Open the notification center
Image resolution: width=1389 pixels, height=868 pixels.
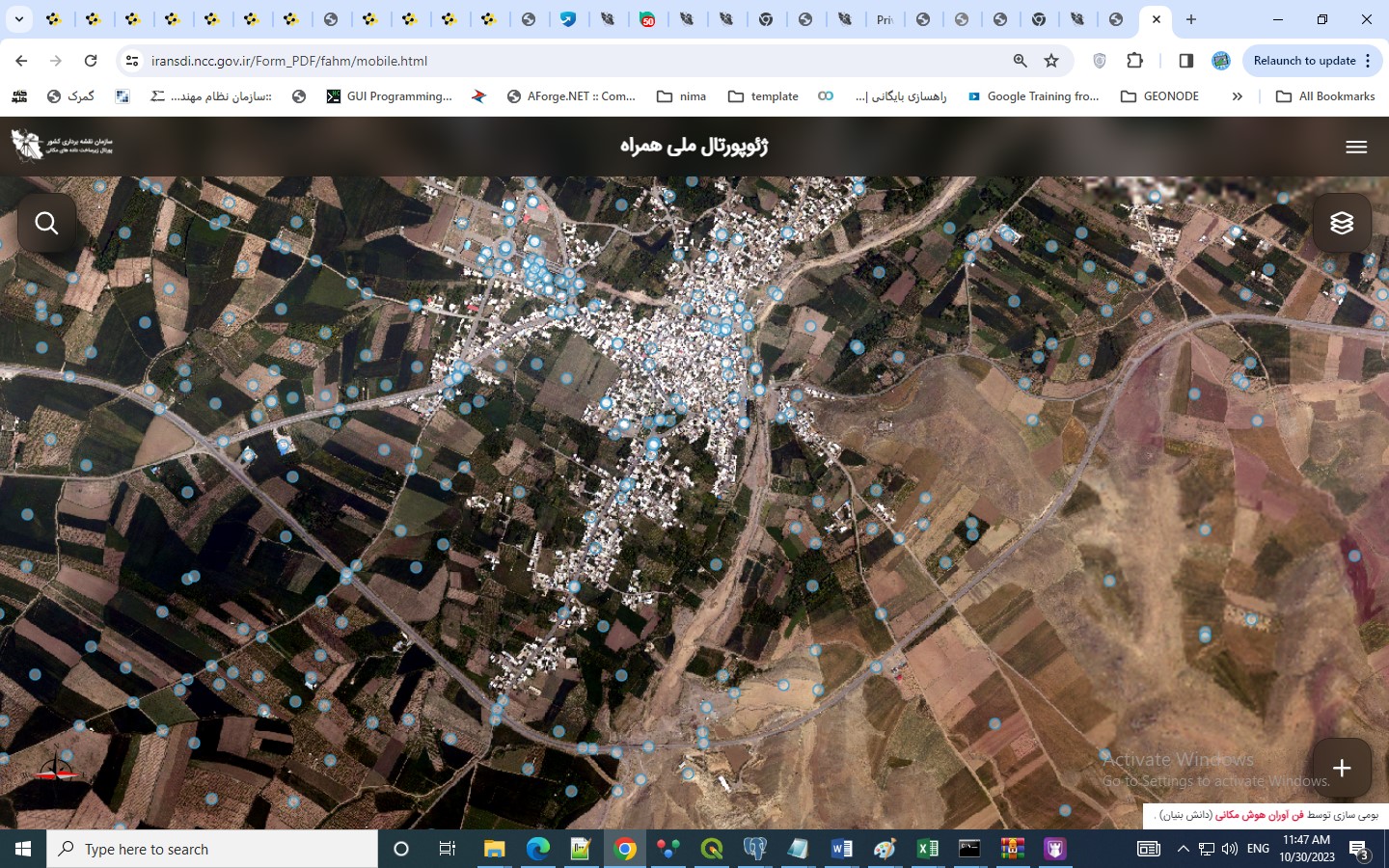1359,850
